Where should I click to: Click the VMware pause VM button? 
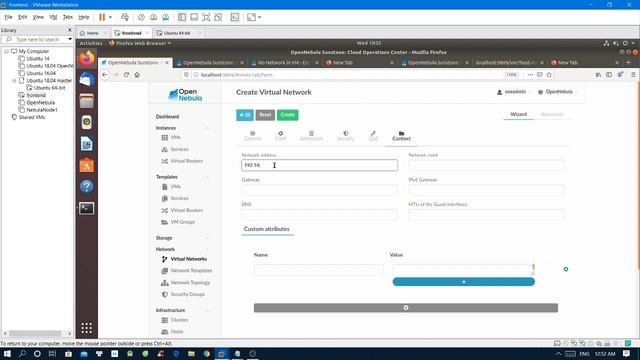tap(102, 17)
